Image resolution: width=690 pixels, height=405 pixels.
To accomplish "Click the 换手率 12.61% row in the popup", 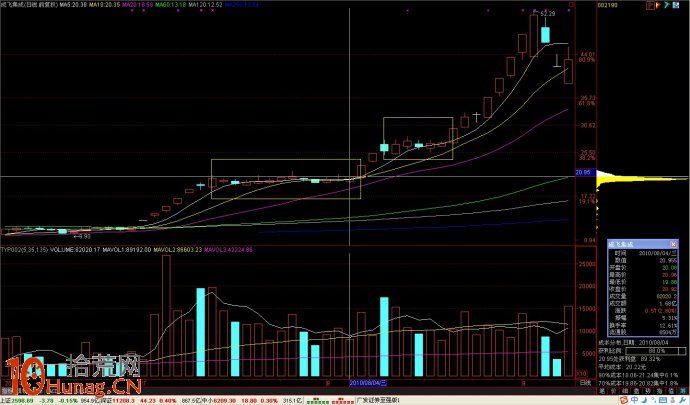I will point(642,325).
